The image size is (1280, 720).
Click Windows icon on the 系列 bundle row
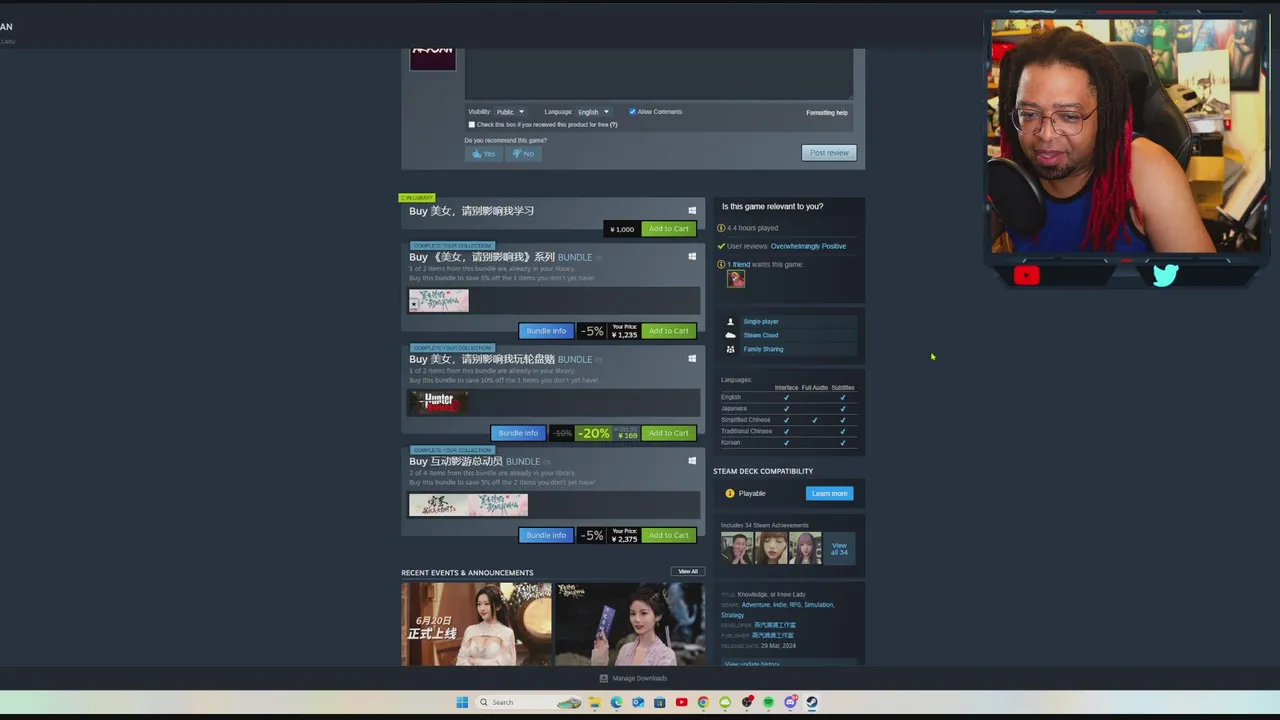point(692,256)
